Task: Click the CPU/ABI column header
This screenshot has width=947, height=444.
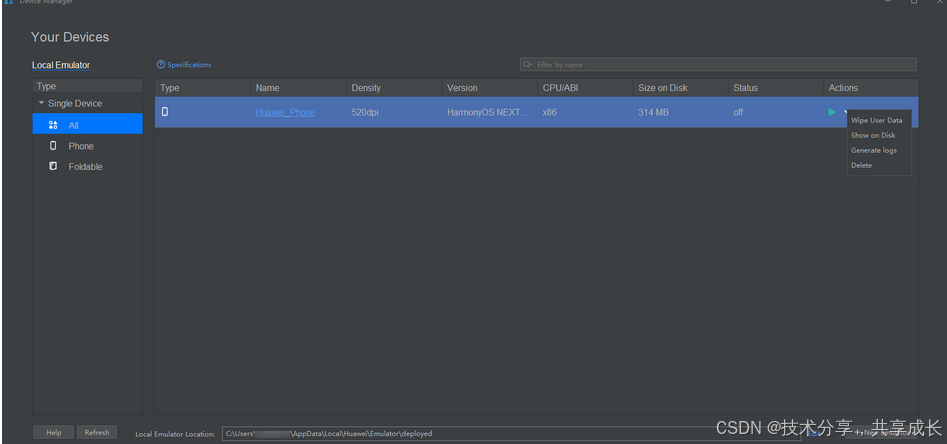Action: coord(585,88)
